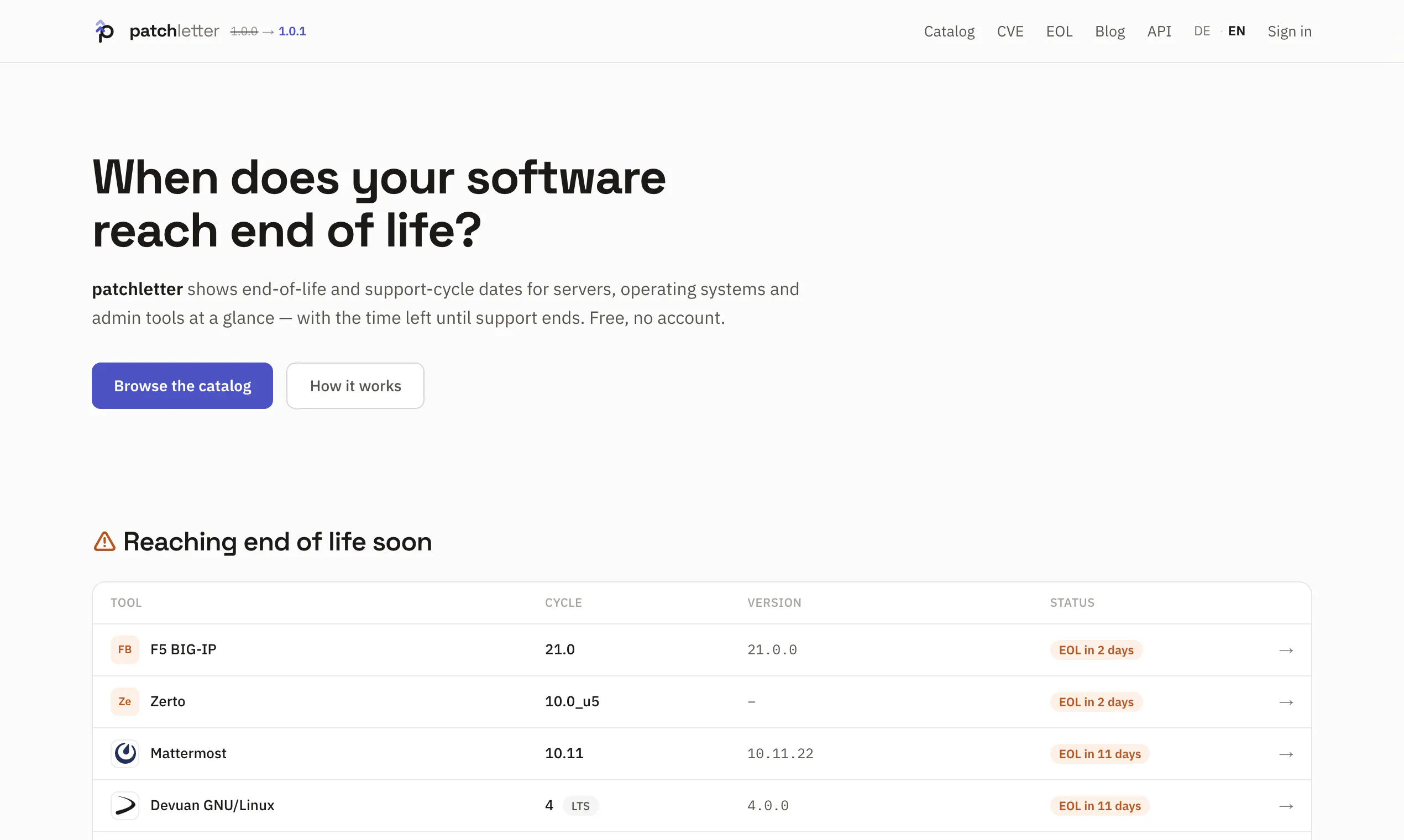This screenshot has width=1404, height=840.
Task: Click the Mattermost logo icon
Action: [x=124, y=753]
